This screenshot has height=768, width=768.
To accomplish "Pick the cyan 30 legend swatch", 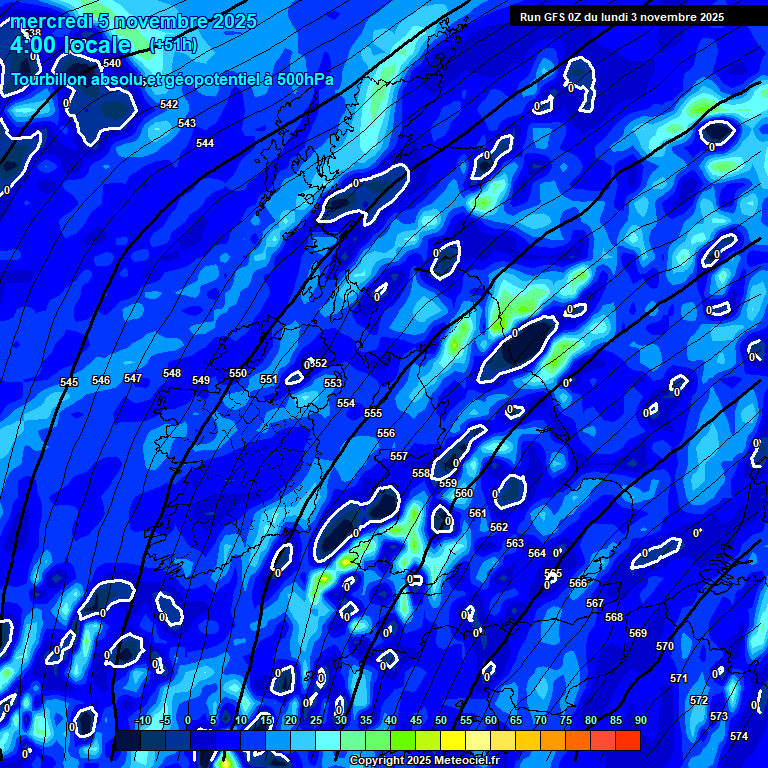I will point(328,740).
